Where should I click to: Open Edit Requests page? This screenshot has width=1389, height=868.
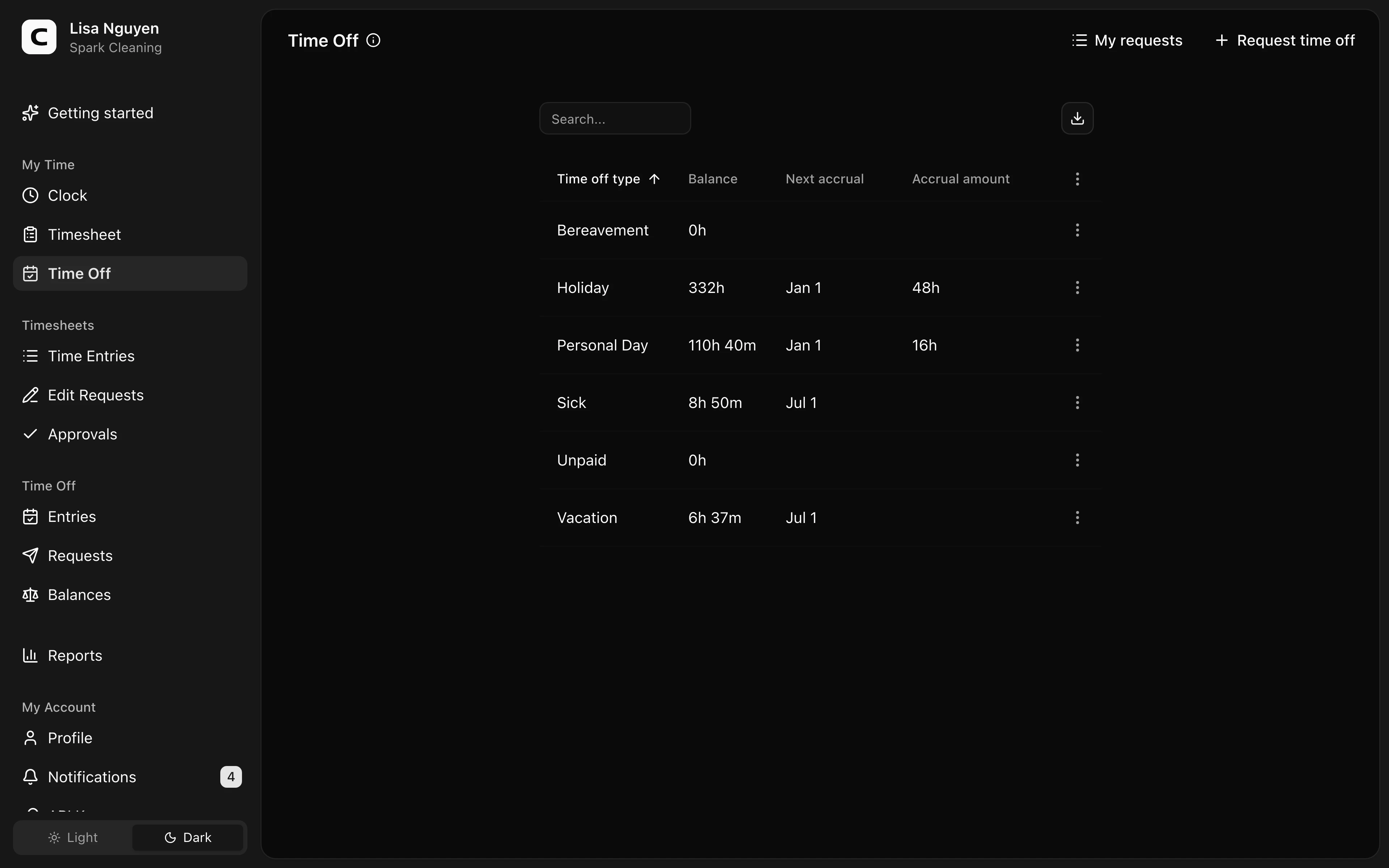click(130, 395)
